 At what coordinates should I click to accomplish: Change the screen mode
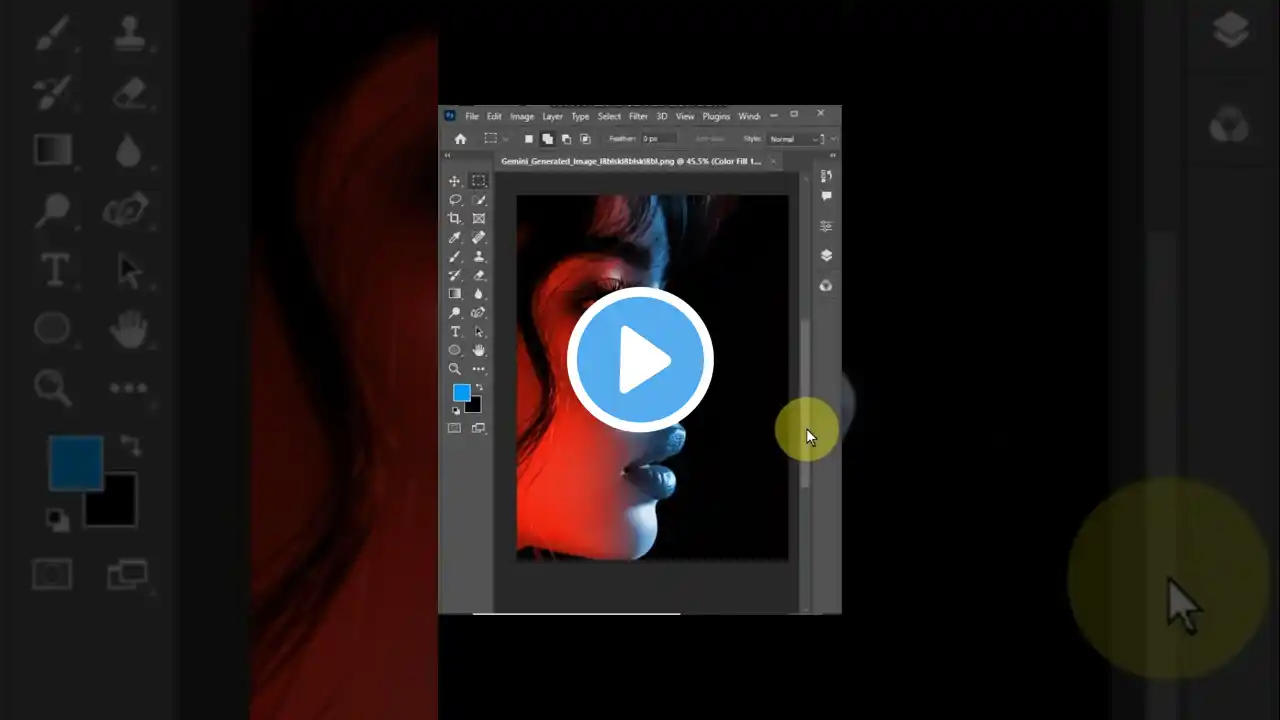479,428
